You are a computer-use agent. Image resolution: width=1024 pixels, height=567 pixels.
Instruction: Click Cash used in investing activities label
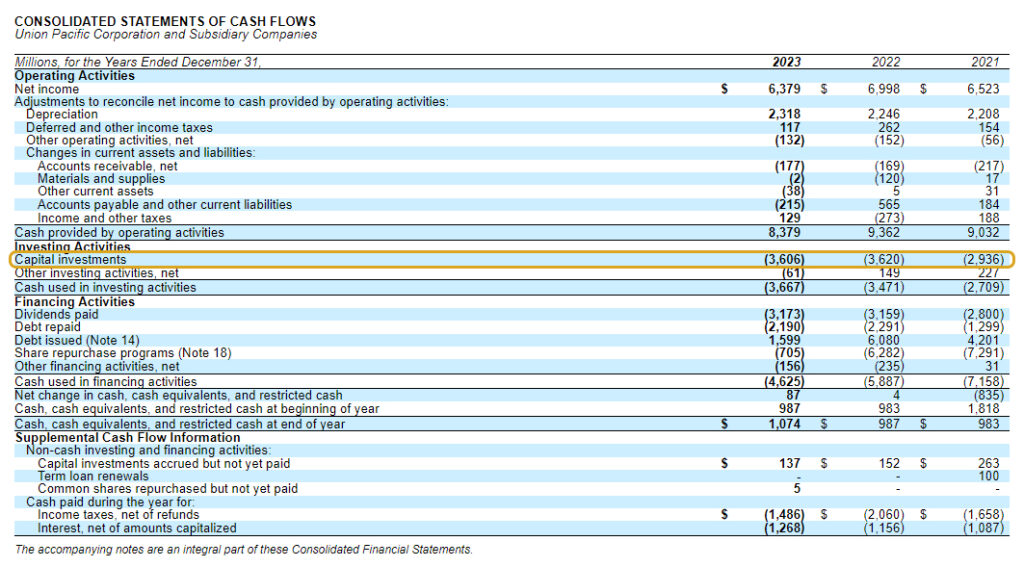[105, 287]
